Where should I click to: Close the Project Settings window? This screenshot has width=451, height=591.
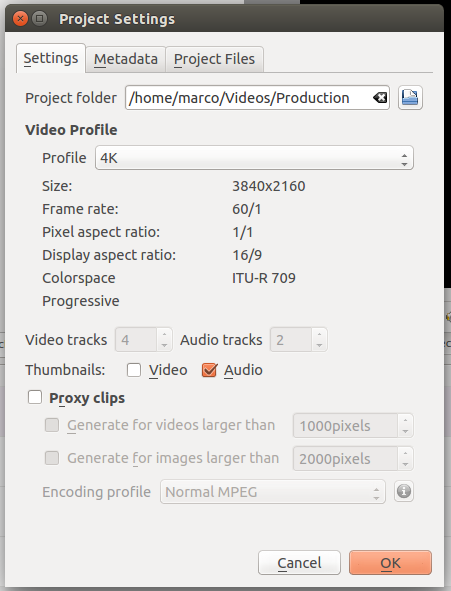coord(20,18)
